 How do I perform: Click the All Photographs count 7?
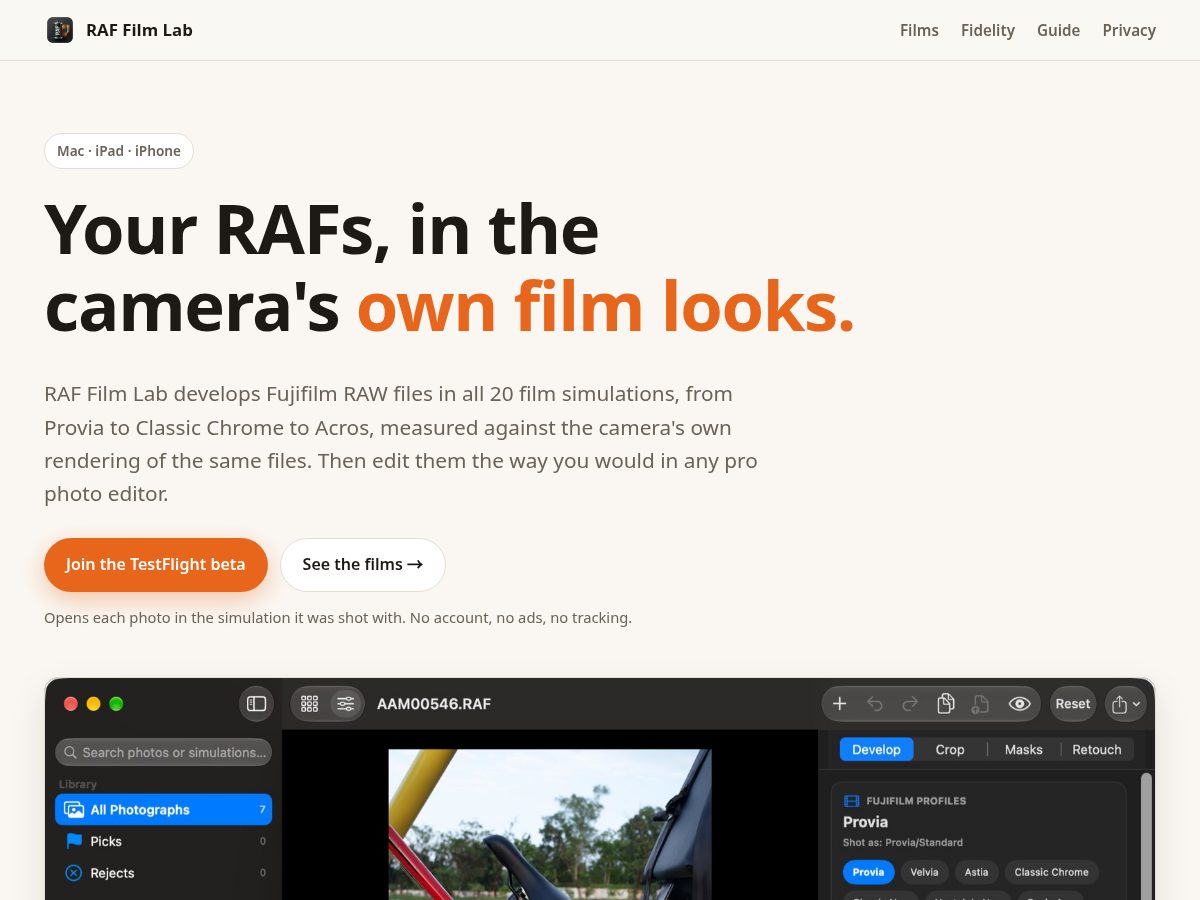tap(262, 810)
